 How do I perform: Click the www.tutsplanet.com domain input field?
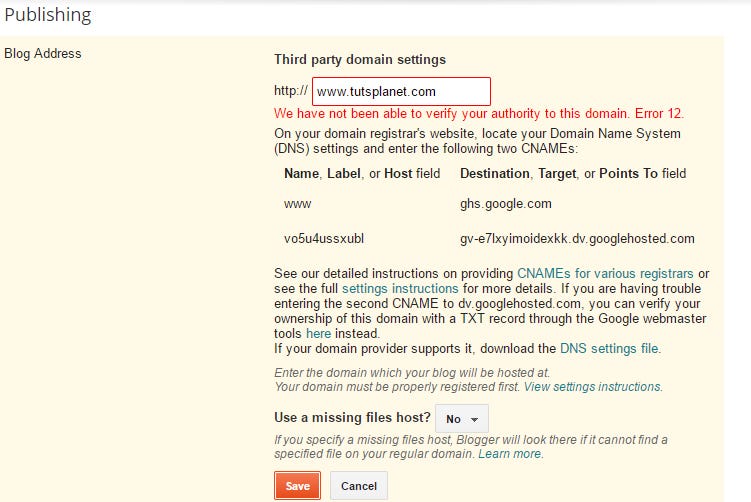pos(401,91)
